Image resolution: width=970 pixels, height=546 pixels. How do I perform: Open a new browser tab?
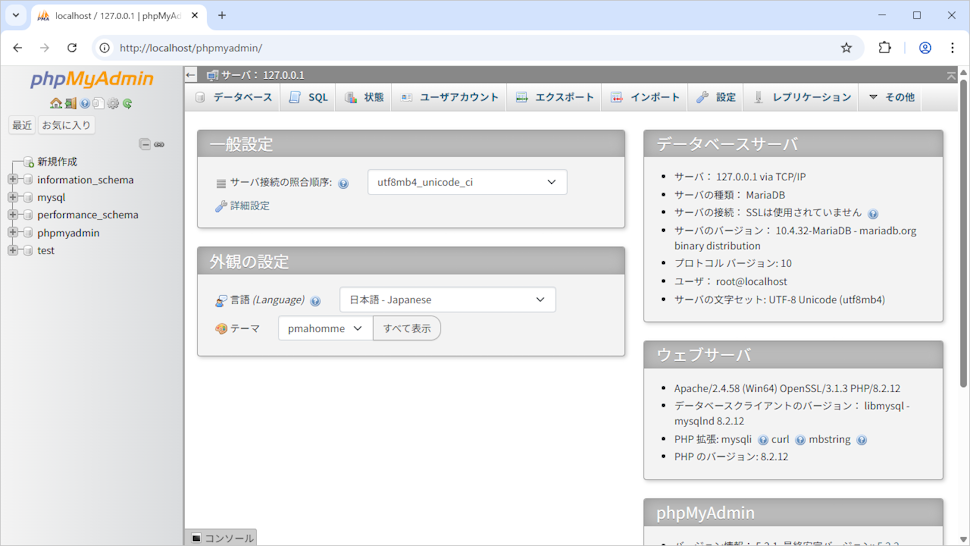(x=221, y=15)
